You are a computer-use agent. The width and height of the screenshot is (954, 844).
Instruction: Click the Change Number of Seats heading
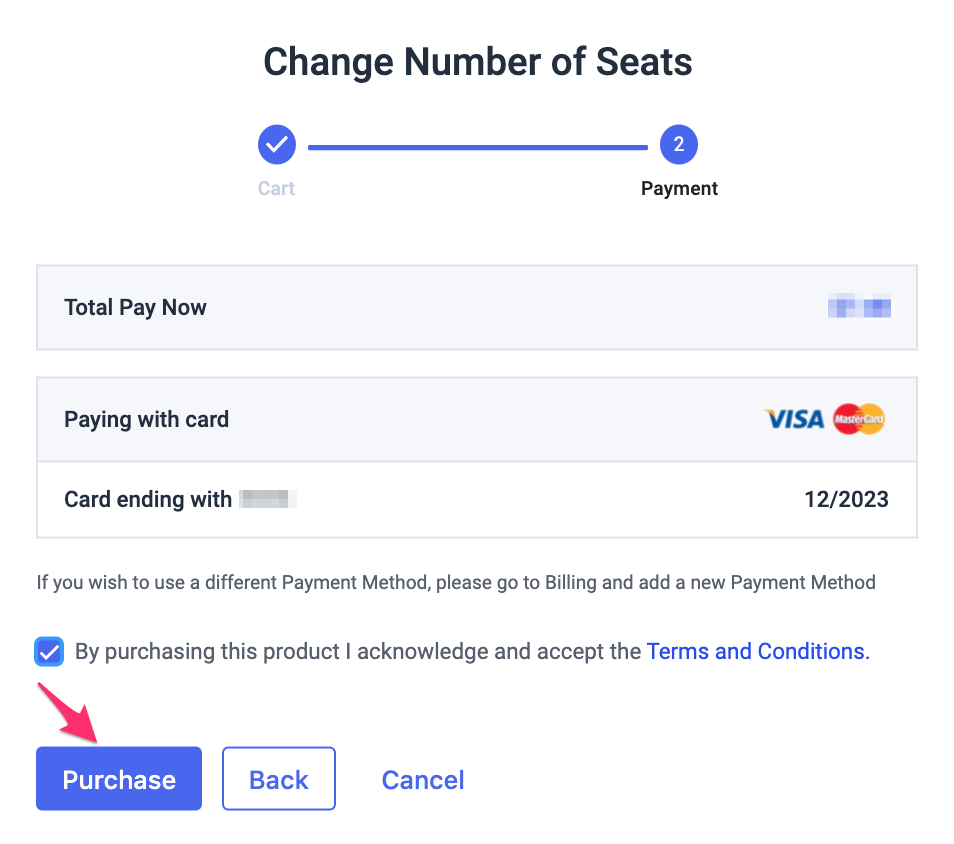coord(477,62)
